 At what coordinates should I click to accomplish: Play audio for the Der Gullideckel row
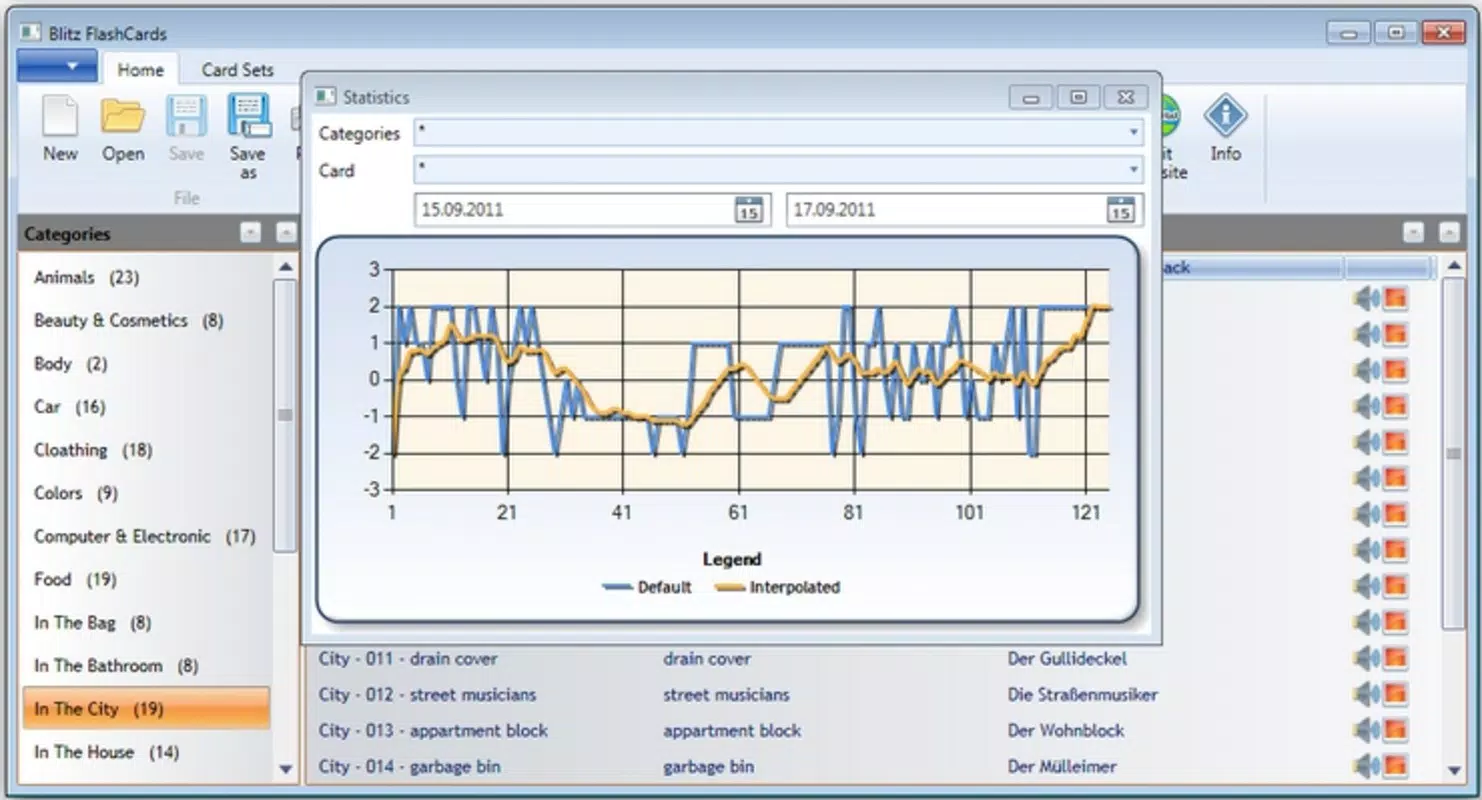1366,658
